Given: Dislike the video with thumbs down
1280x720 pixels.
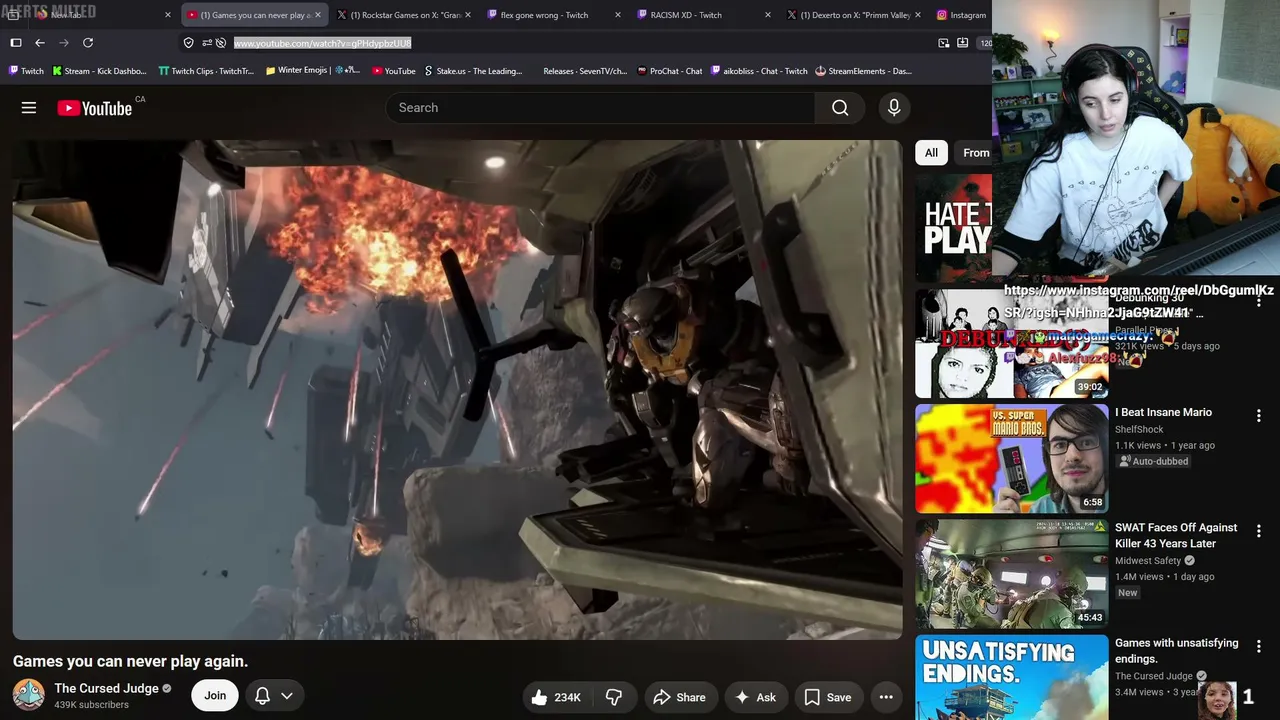Looking at the screenshot, I should pos(614,697).
